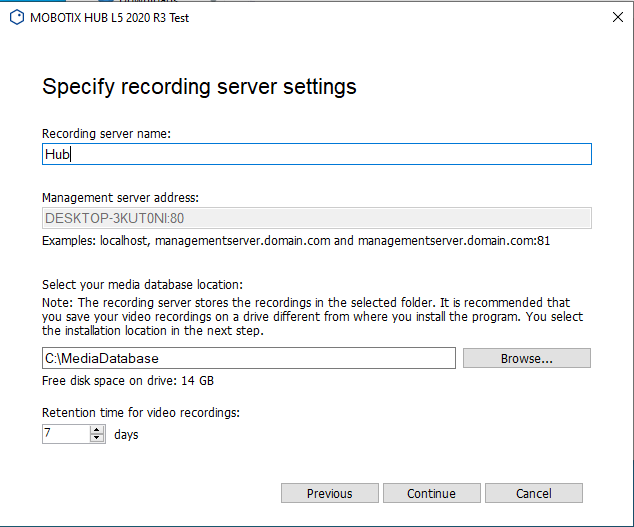Cancel the recording server setup
634x527 pixels.
(x=534, y=493)
